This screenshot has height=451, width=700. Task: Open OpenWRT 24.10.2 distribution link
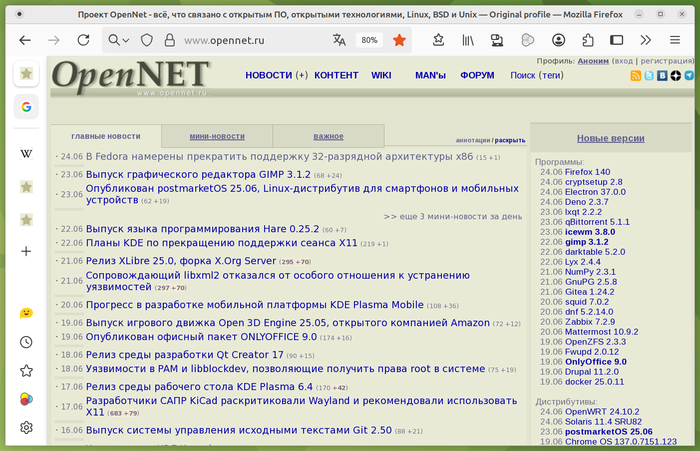click(x=602, y=412)
